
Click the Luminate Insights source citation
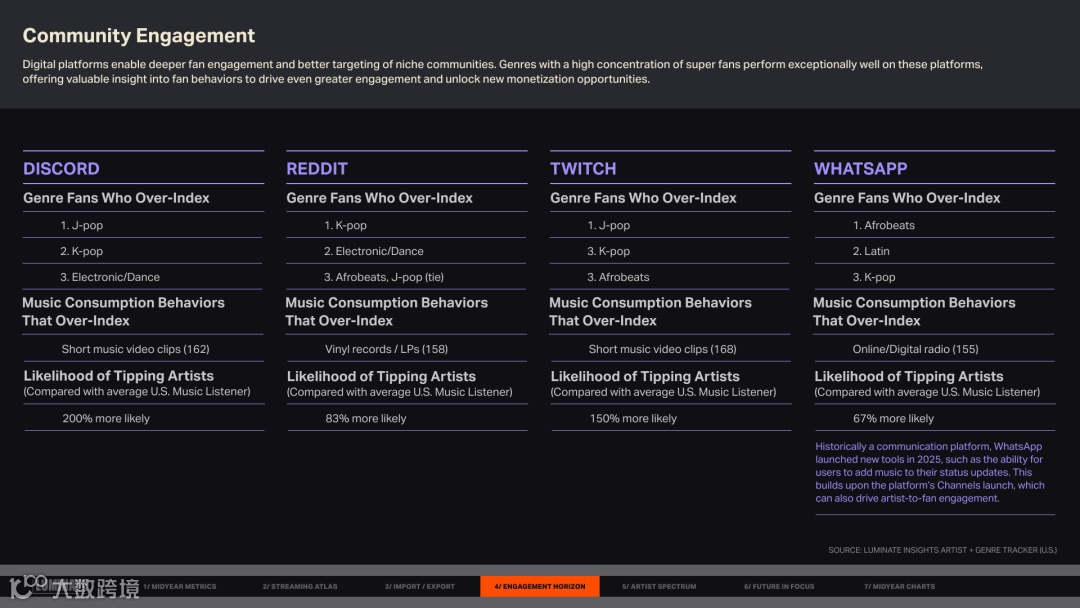point(942,550)
